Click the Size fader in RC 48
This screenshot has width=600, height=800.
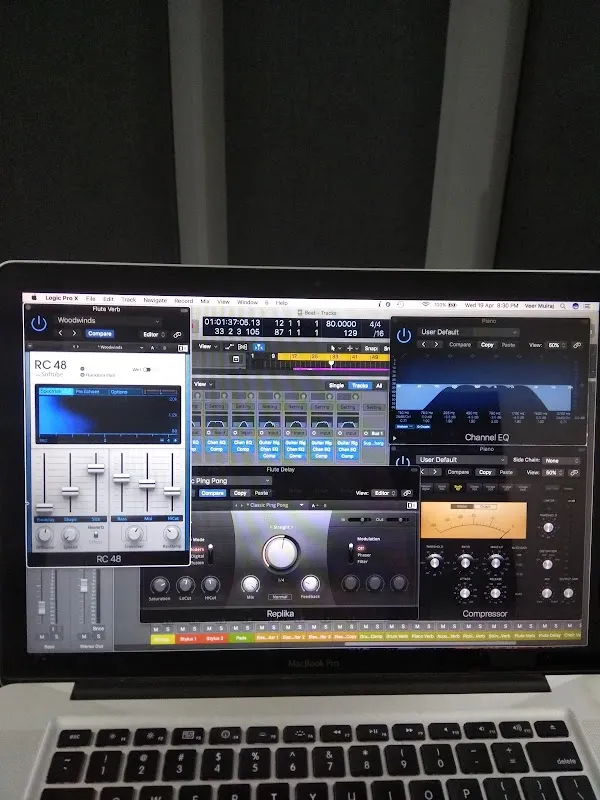click(95, 468)
